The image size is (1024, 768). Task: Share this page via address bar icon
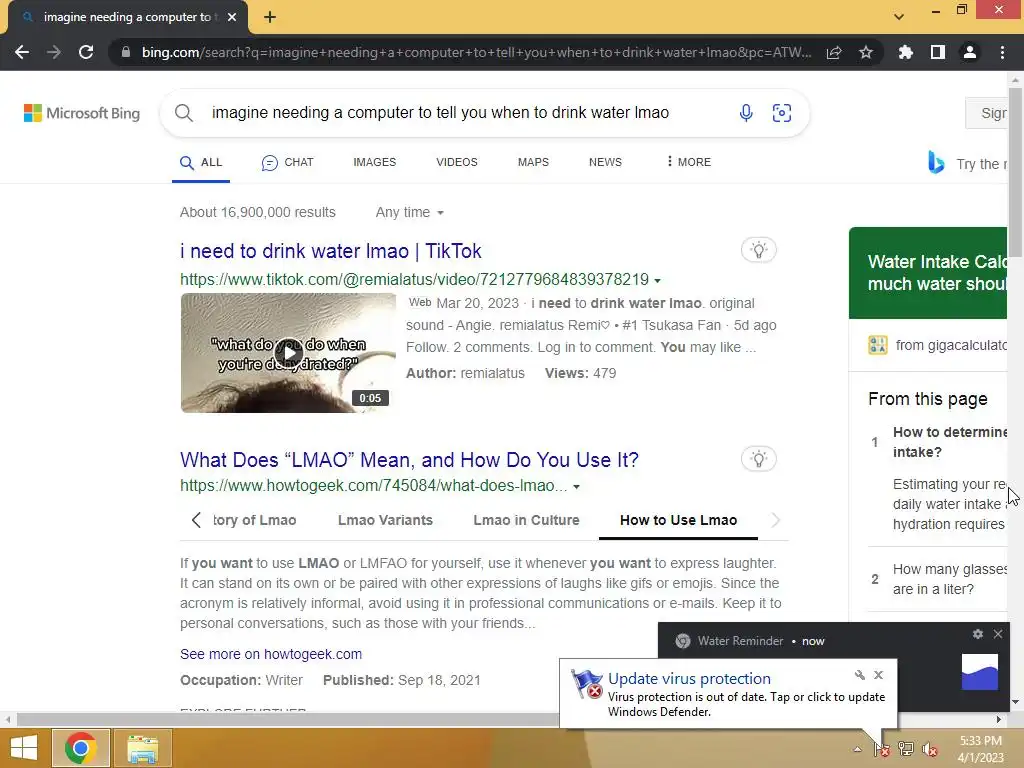(x=834, y=52)
